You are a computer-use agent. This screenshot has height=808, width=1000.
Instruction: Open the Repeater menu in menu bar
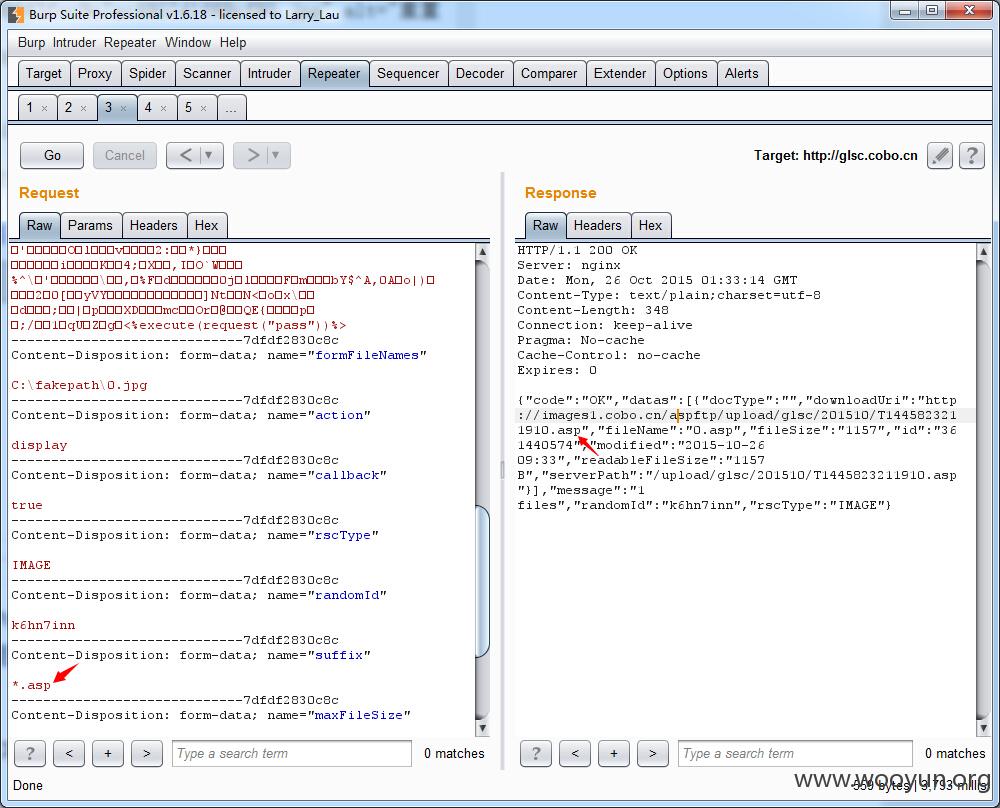[x=130, y=42]
